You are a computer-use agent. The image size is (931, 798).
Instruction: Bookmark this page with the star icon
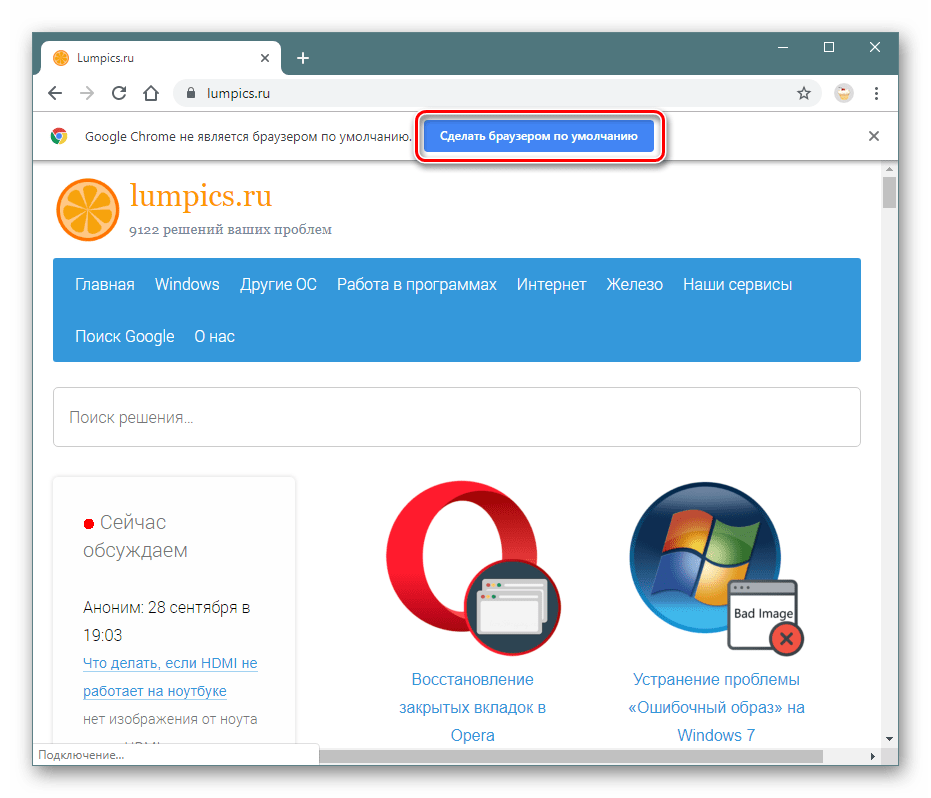tap(803, 93)
